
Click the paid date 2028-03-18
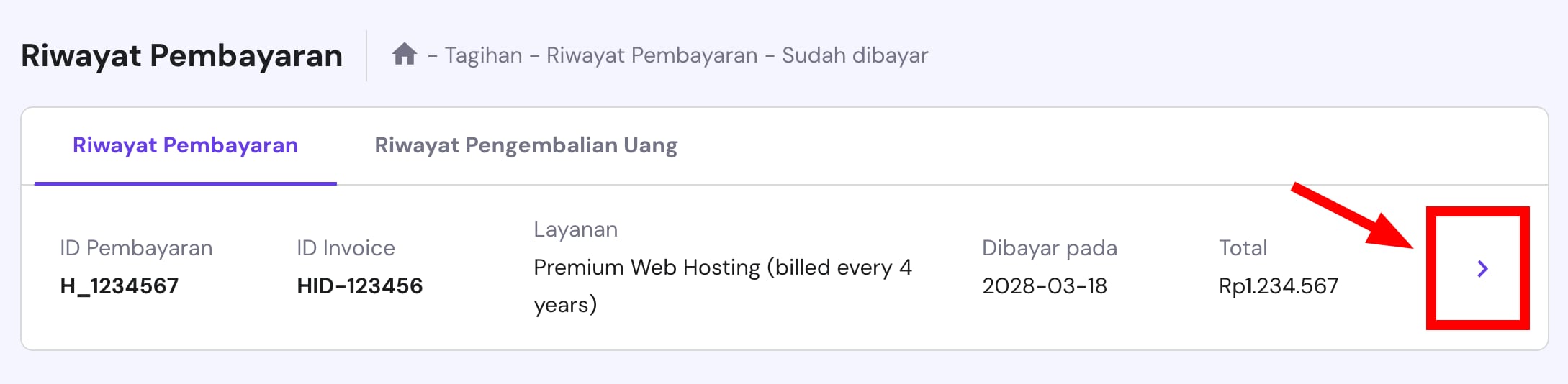coord(1044,286)
